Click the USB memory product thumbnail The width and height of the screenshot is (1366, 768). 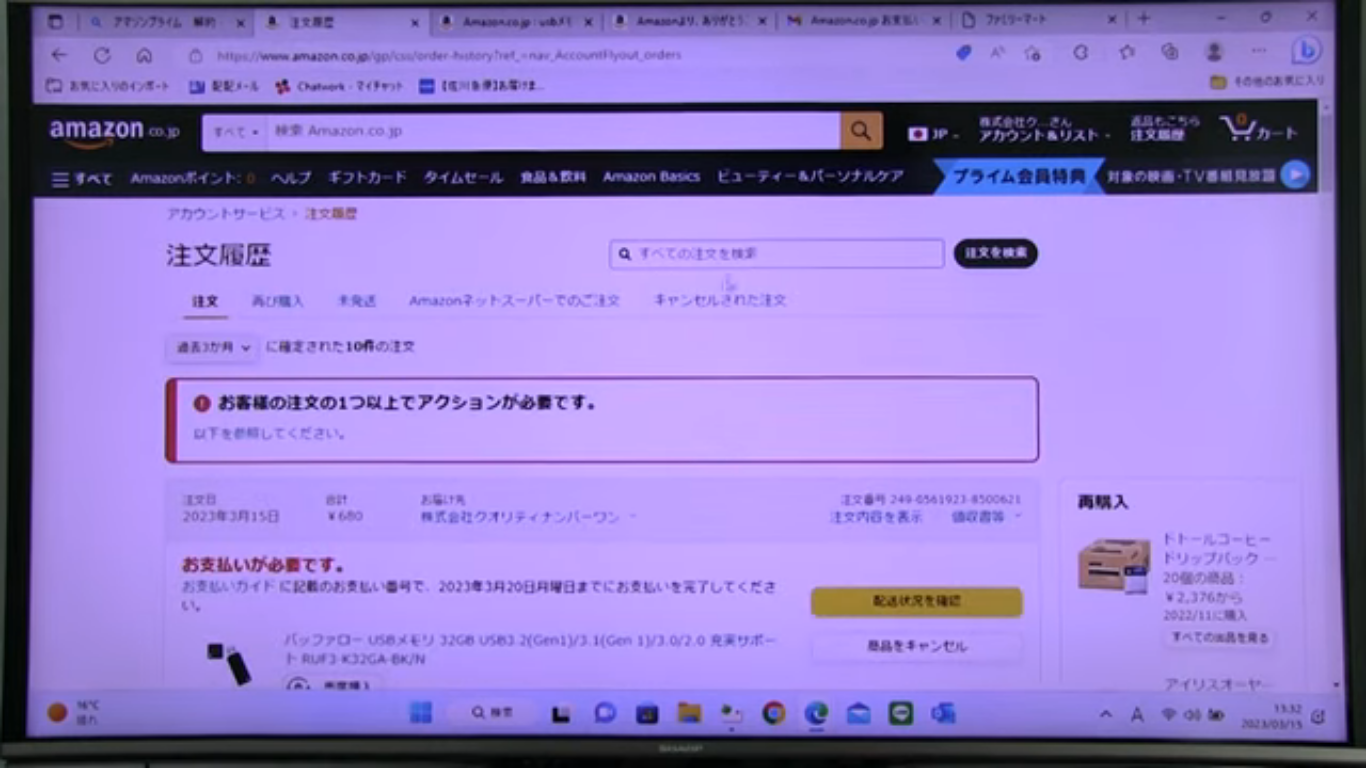point(229,663)
